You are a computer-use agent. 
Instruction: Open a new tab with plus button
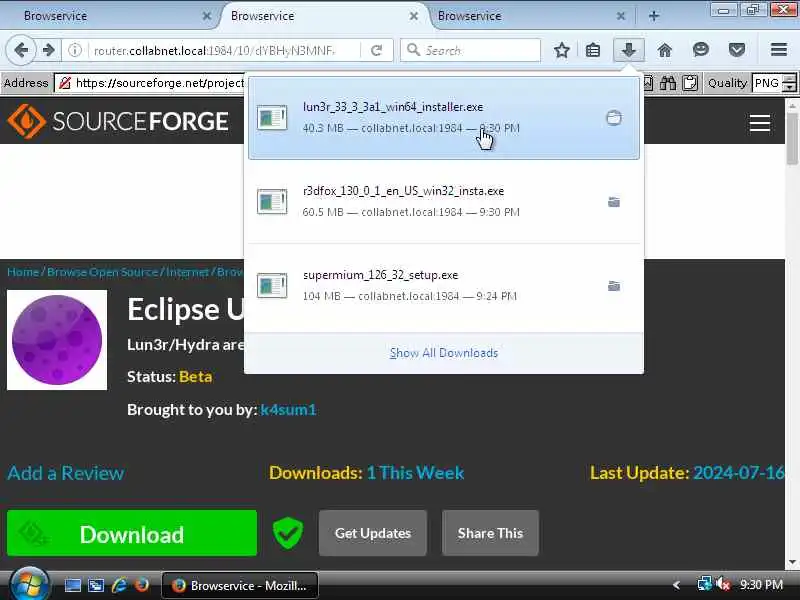pyautogui.click(x=654, y=16)
